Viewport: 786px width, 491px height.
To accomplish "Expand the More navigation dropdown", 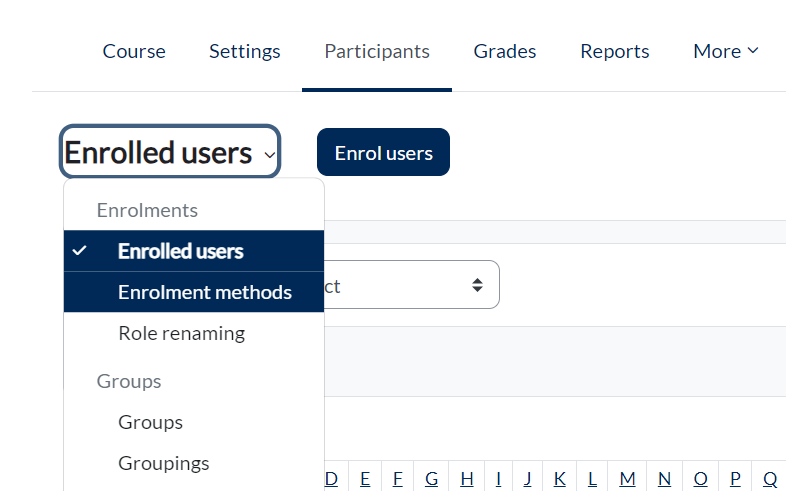I will coord(725,51).
